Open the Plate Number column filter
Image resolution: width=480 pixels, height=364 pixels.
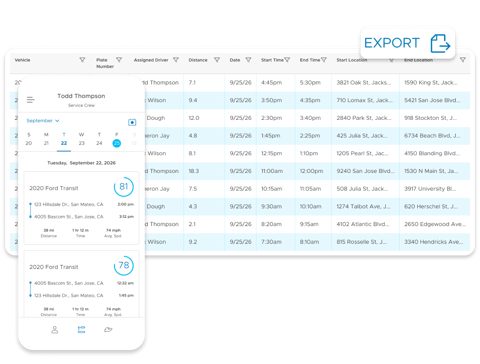[119, 60]
